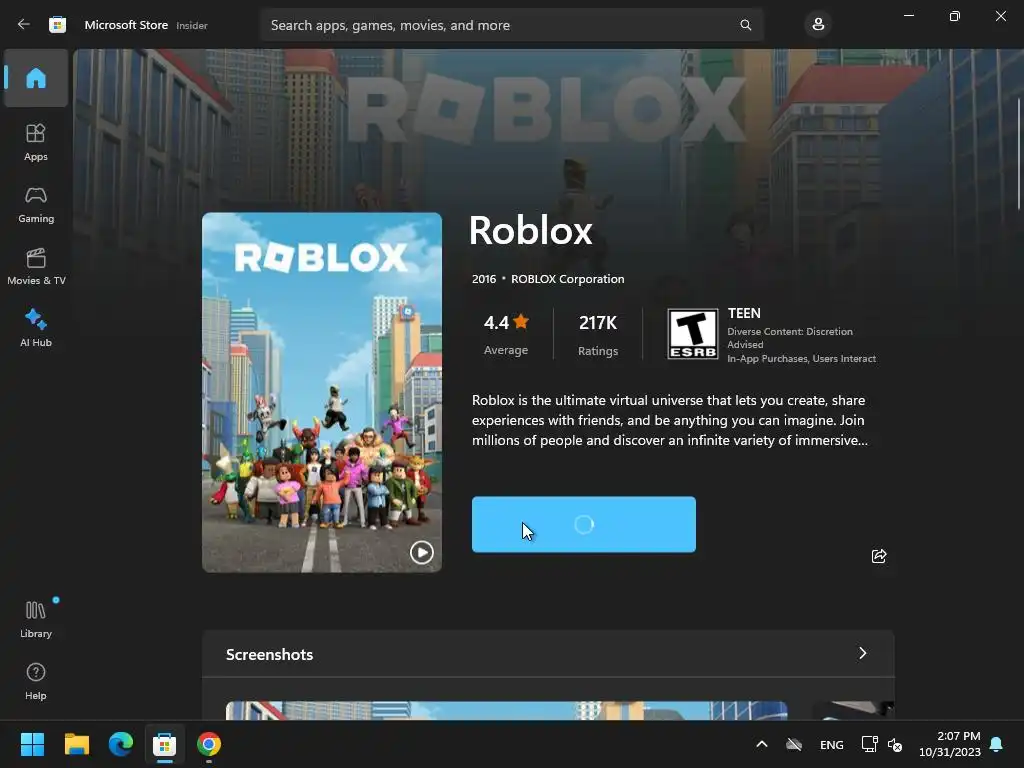
Task: Click the ESRB Teen rating badge
Action: 692,334
